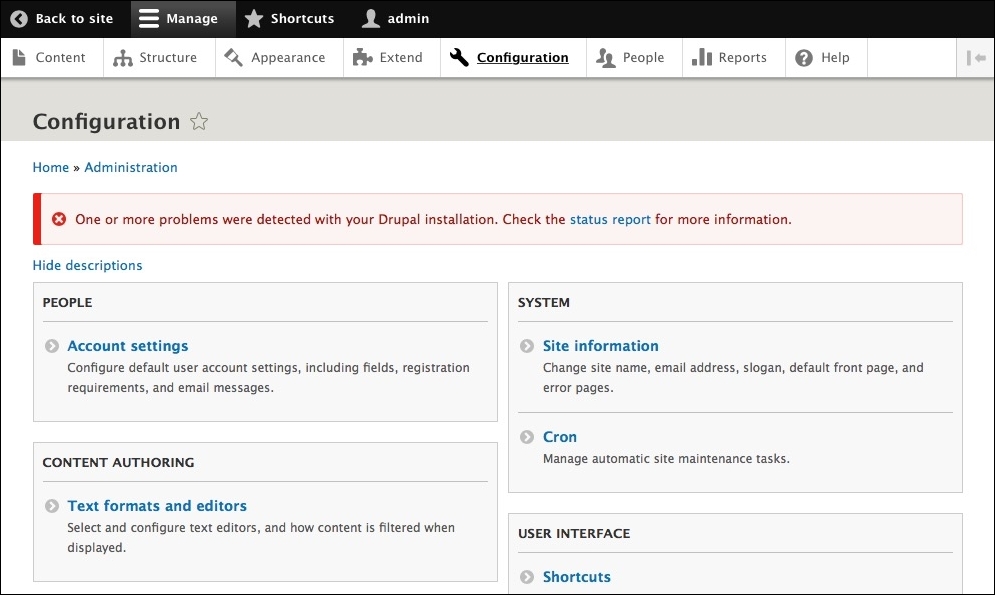
Task: Click the Configuration wrench icon
Action: coord(459,57)
